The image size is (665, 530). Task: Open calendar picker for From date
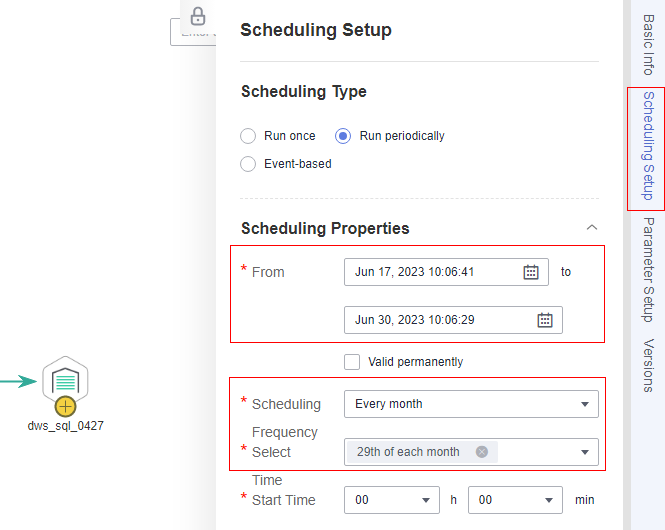pos(531,272)
